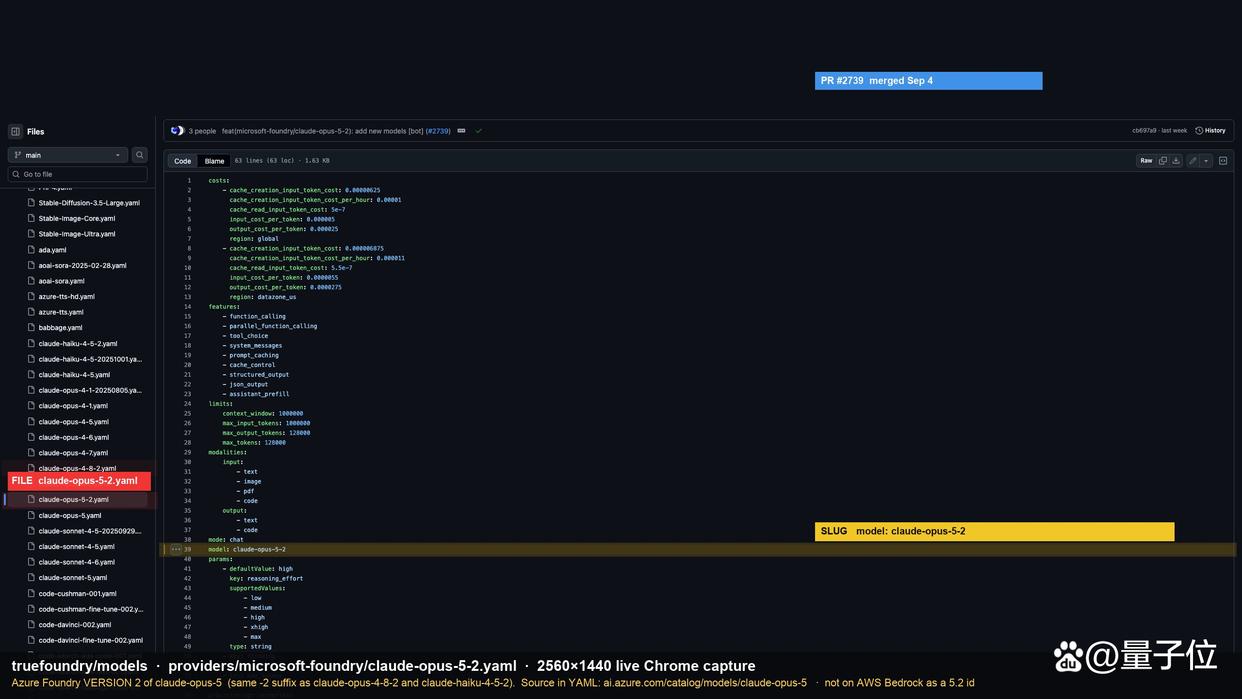Collapse the Files side panel icon
The height and width of the screenshot is (699, 1242).
(x=15, y=131)
